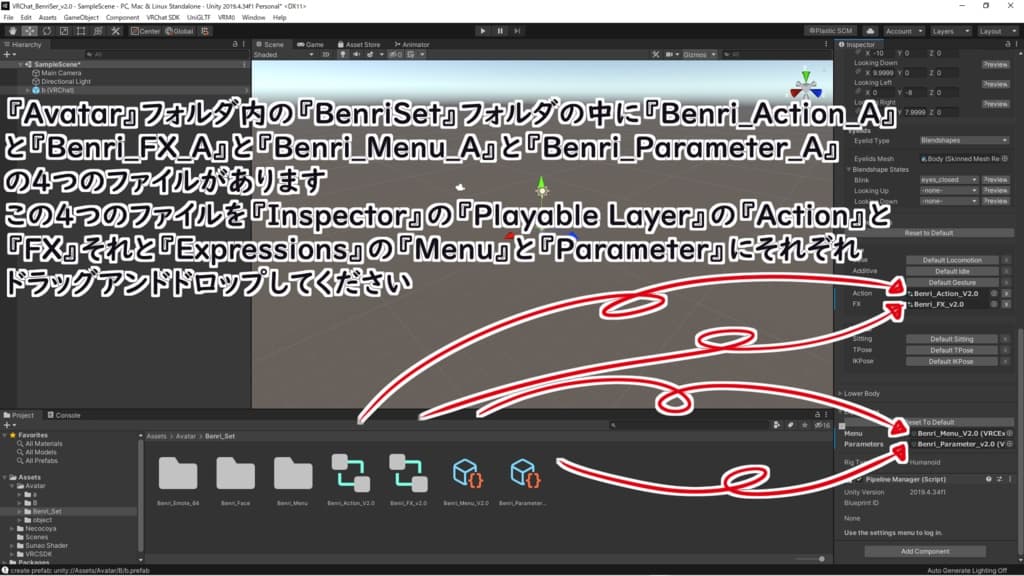Click the grid snapping icon in the toolbar
Viewport: 1024px width, 576px height.
205,31
